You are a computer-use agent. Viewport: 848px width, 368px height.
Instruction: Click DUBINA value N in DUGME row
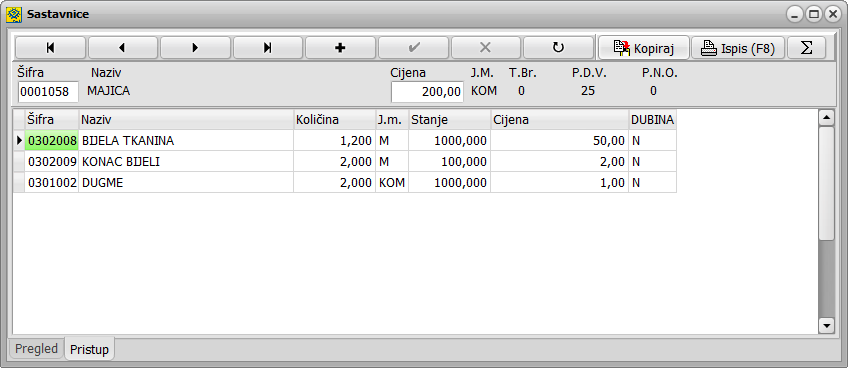(x=652, y=182)
